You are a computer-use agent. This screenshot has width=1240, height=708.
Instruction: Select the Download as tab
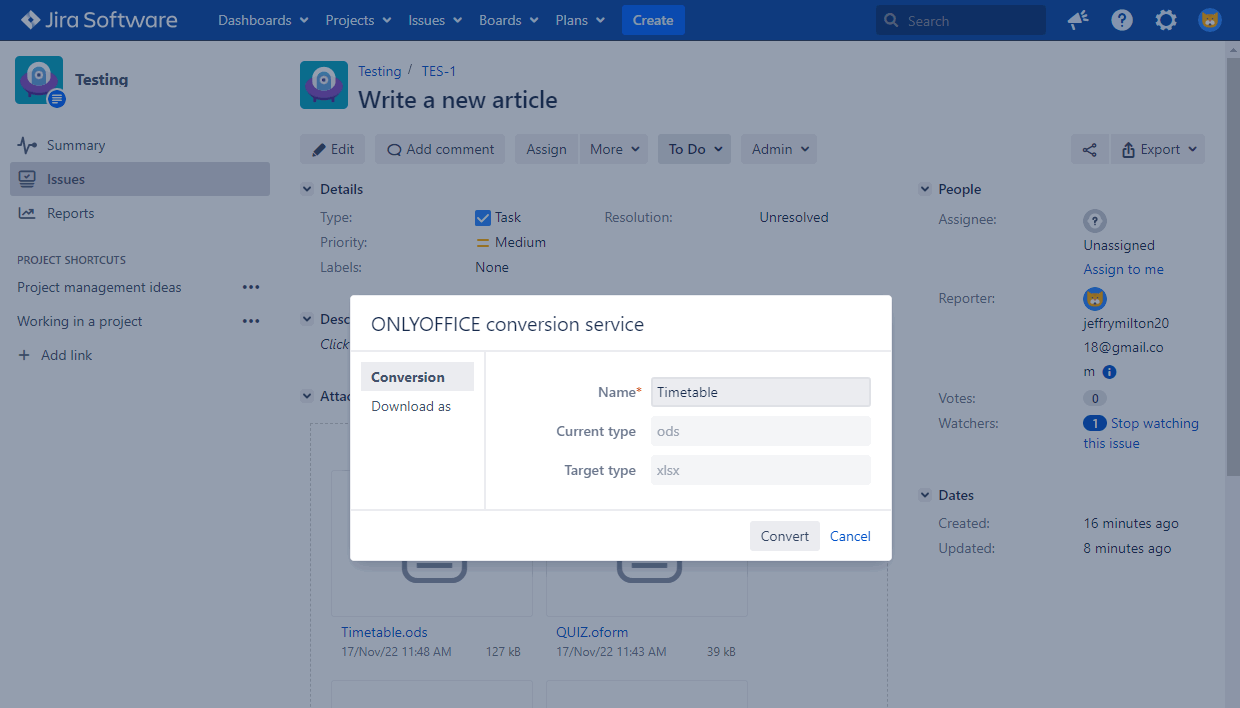pyautogui.click(x=411, y=406)
